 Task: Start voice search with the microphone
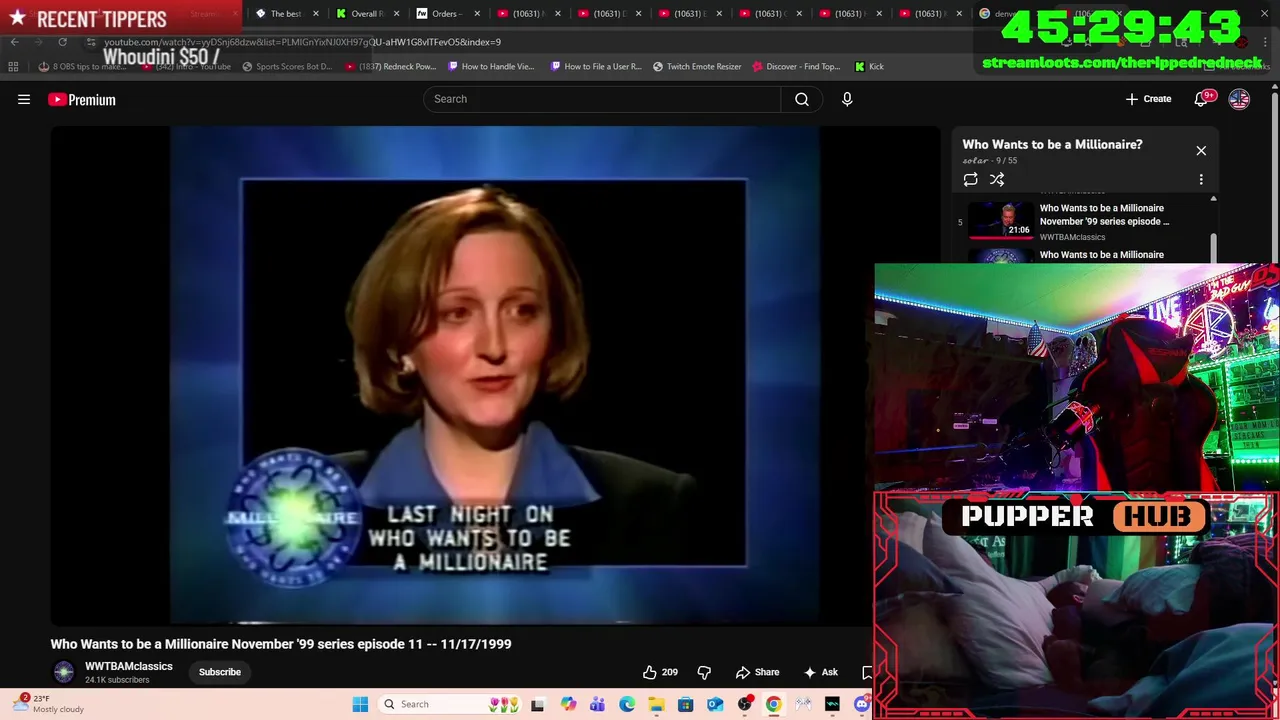tap(847, 99)
